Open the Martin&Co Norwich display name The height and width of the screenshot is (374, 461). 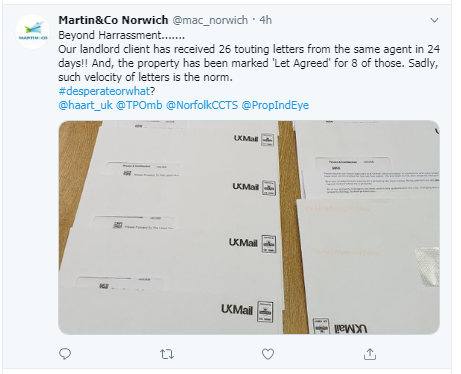(113, 20)
